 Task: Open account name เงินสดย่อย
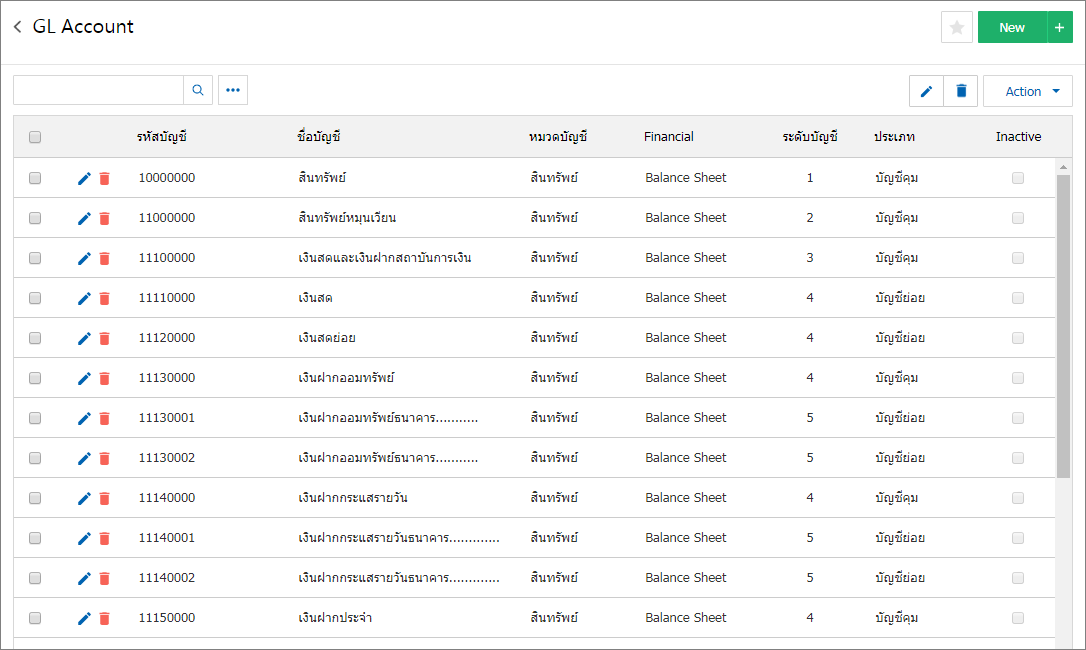[x=327, y=338]
